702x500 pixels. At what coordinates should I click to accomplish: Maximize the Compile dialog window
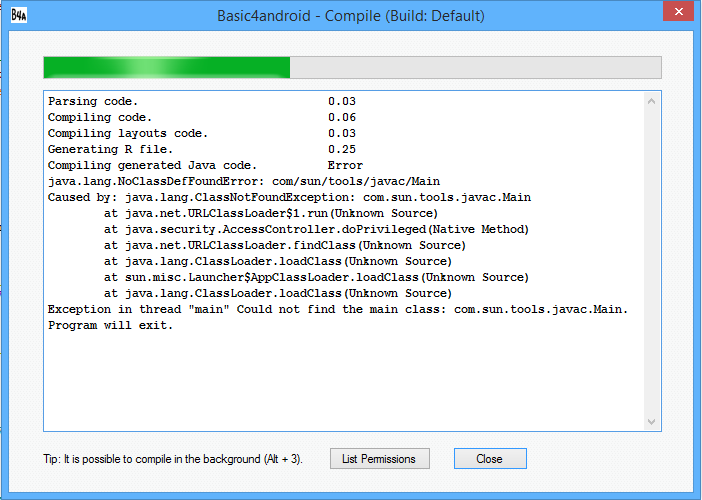(x=626, y=15)
